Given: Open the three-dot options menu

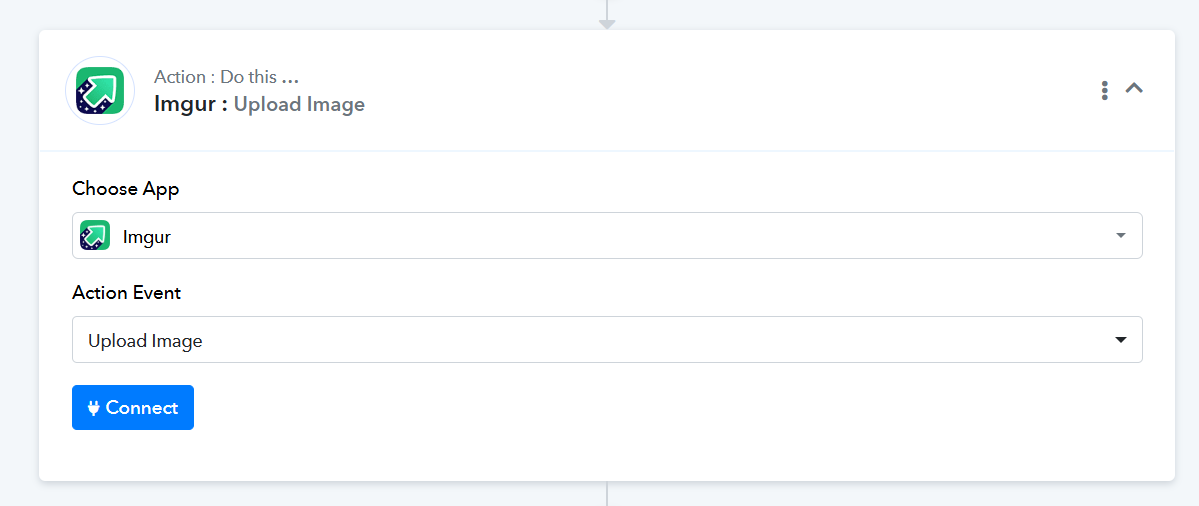Looking at the screenshot, I should [1104, 90].
